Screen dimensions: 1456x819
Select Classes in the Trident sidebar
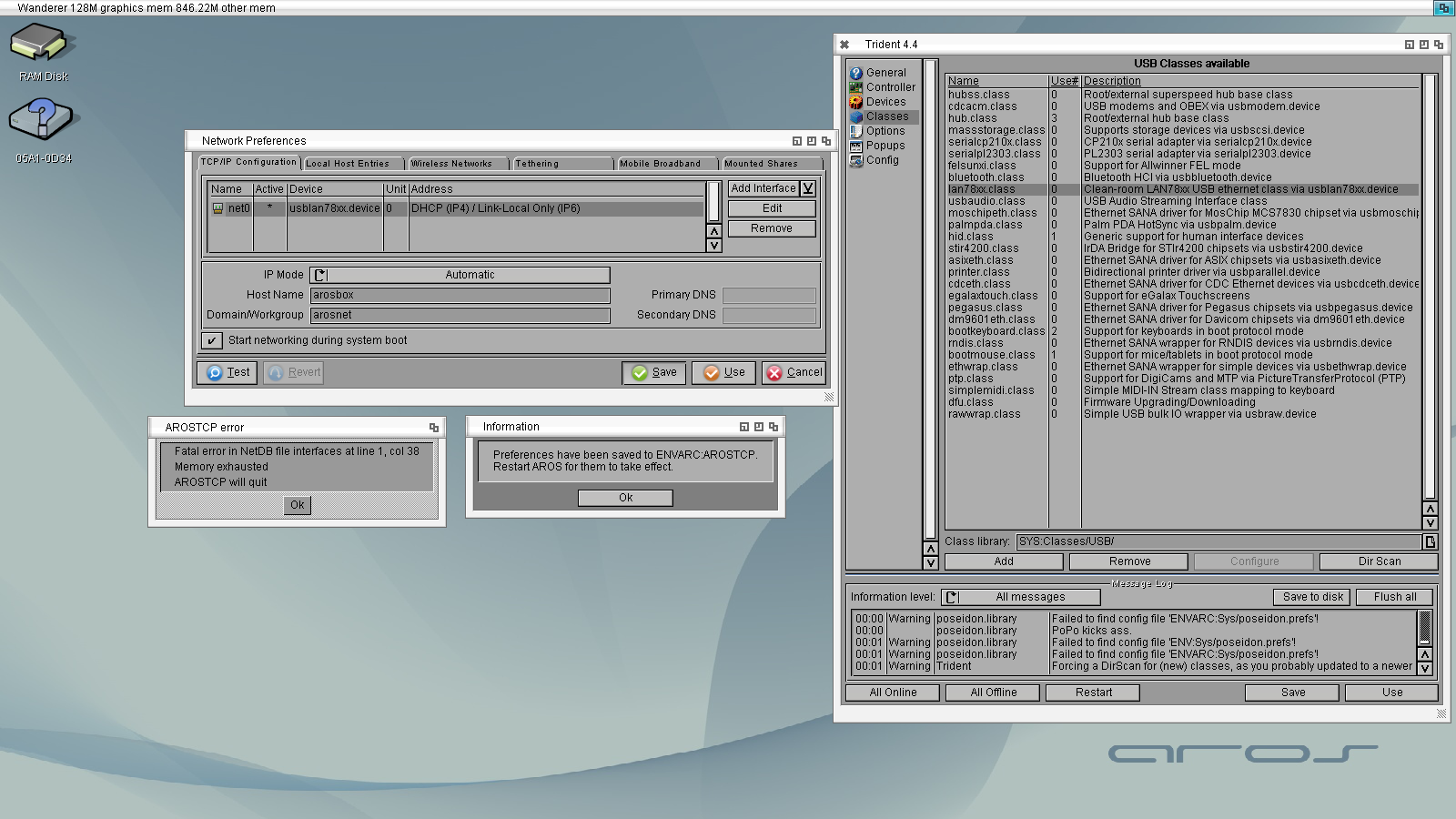pyautogui.click(x=885, y=116)
